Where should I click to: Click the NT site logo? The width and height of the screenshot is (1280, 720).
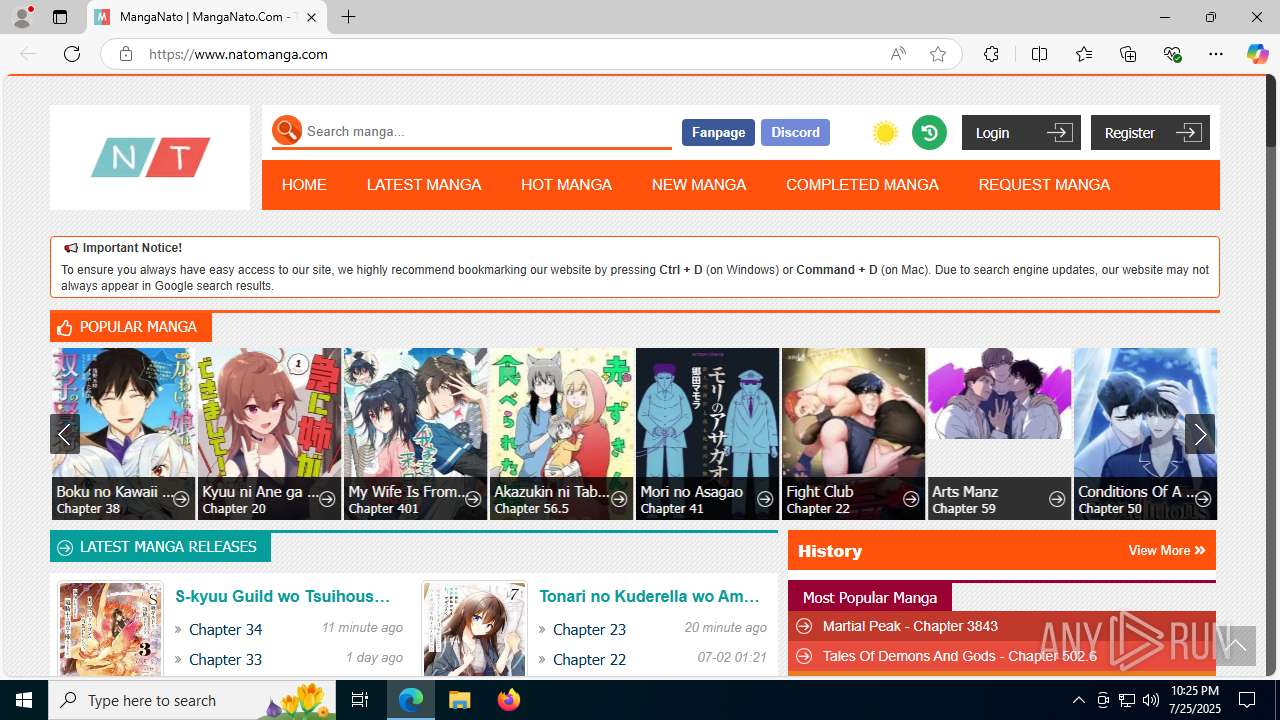[150, 158]
